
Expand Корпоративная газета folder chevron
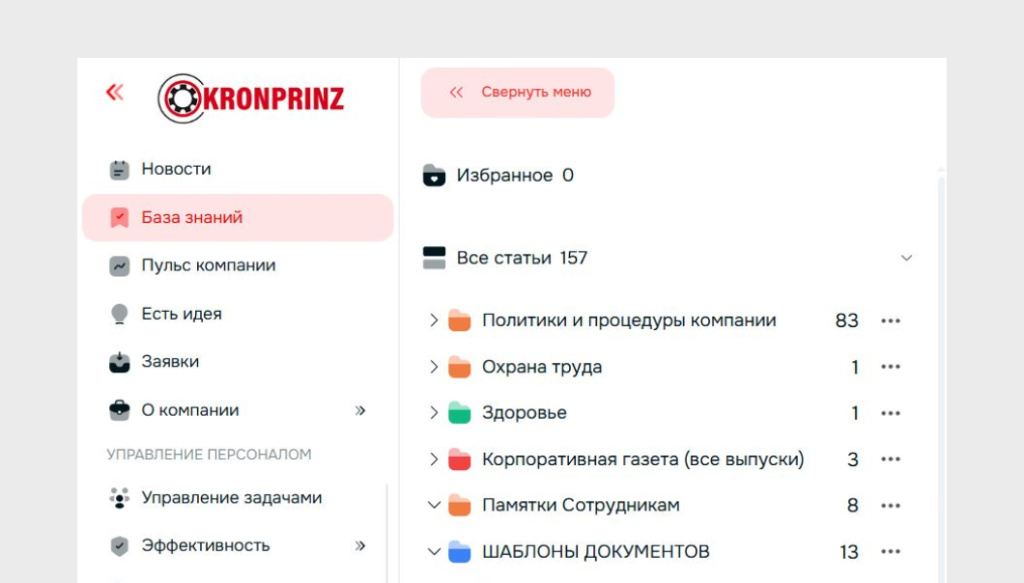[x=434, y=459]
